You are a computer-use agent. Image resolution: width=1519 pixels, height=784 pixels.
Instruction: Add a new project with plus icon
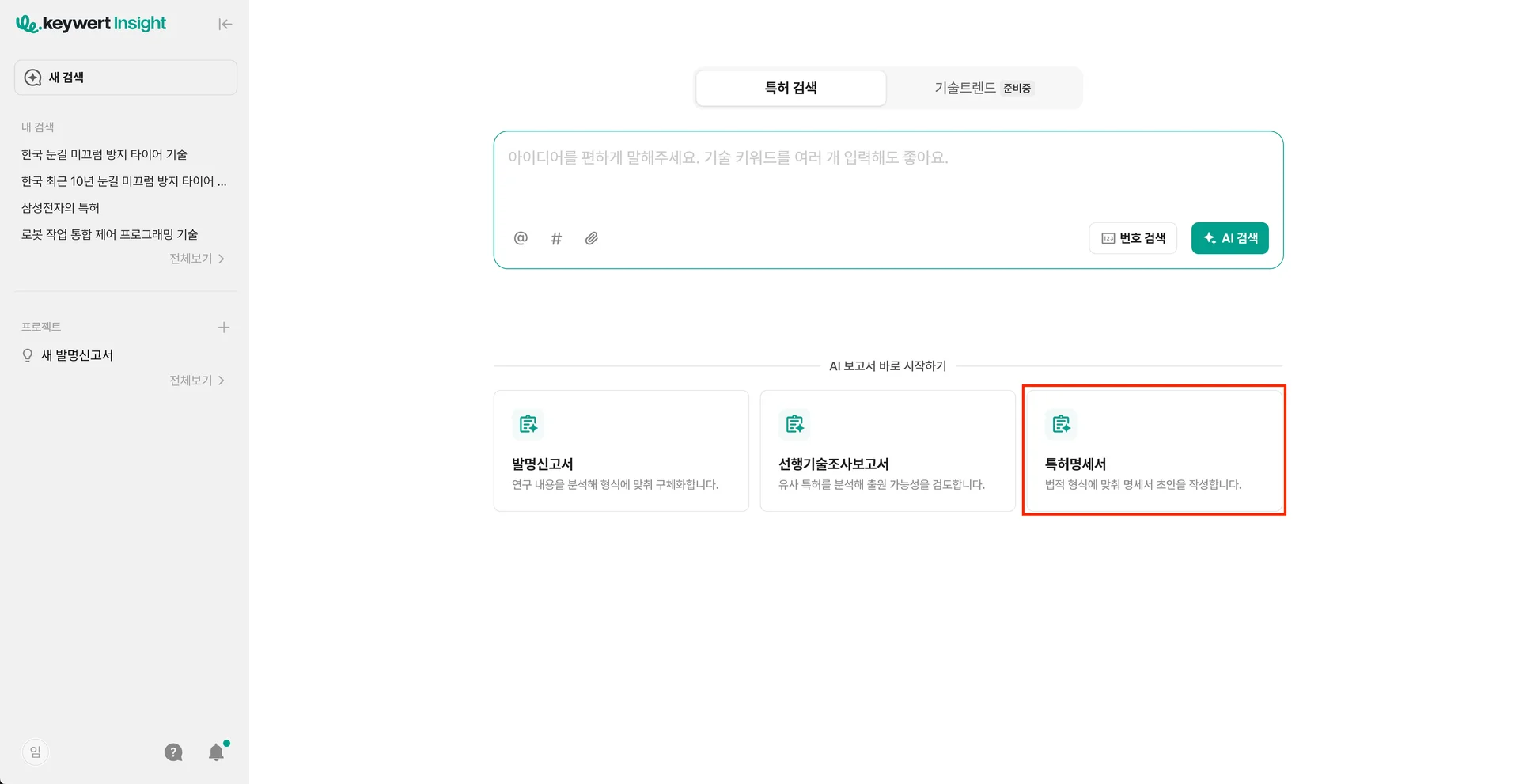[224, 328]
